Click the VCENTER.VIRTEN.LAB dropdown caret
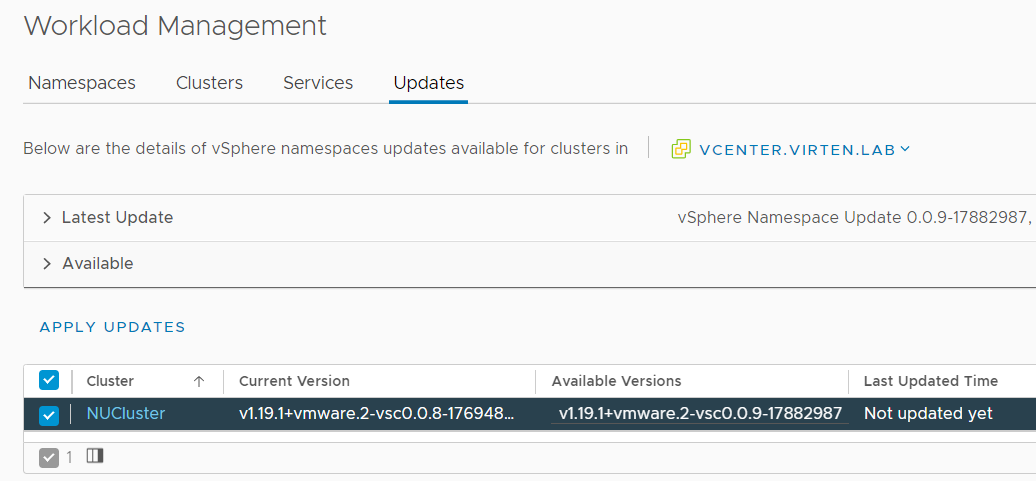Image resolution: width=1036 pixels, height=481 pixels. tap(905, 149)
